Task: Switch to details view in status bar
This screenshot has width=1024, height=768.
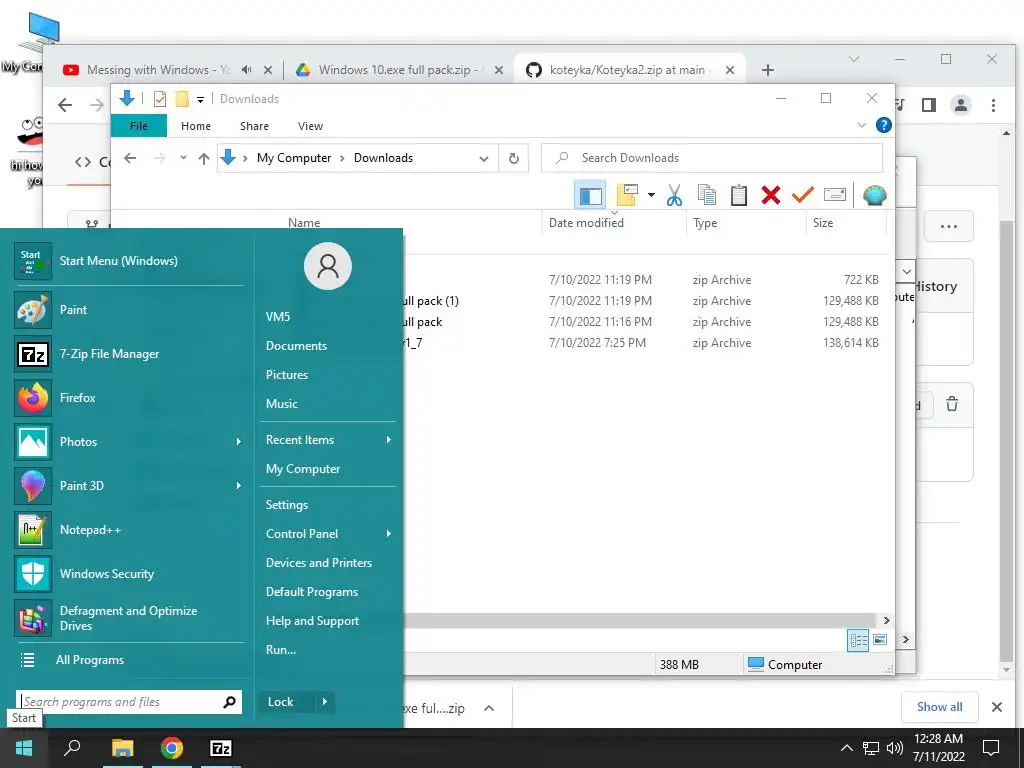Action: pyautogui.click(x=858, y=640)
